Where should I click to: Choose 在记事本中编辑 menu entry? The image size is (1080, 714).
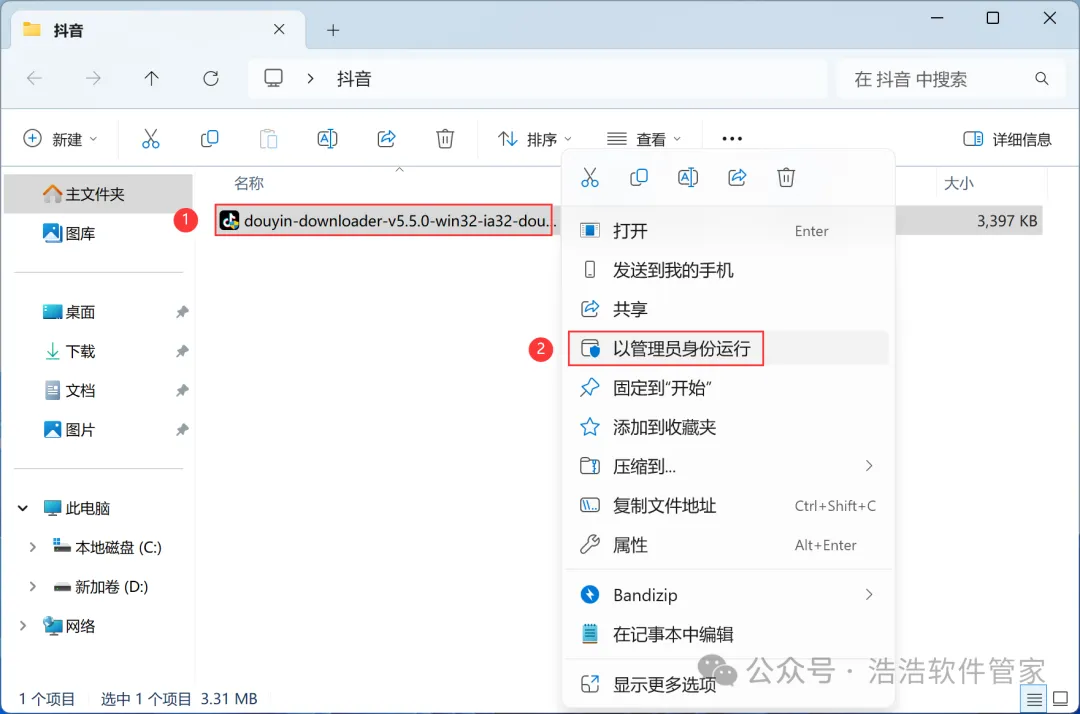coord(728,633)
